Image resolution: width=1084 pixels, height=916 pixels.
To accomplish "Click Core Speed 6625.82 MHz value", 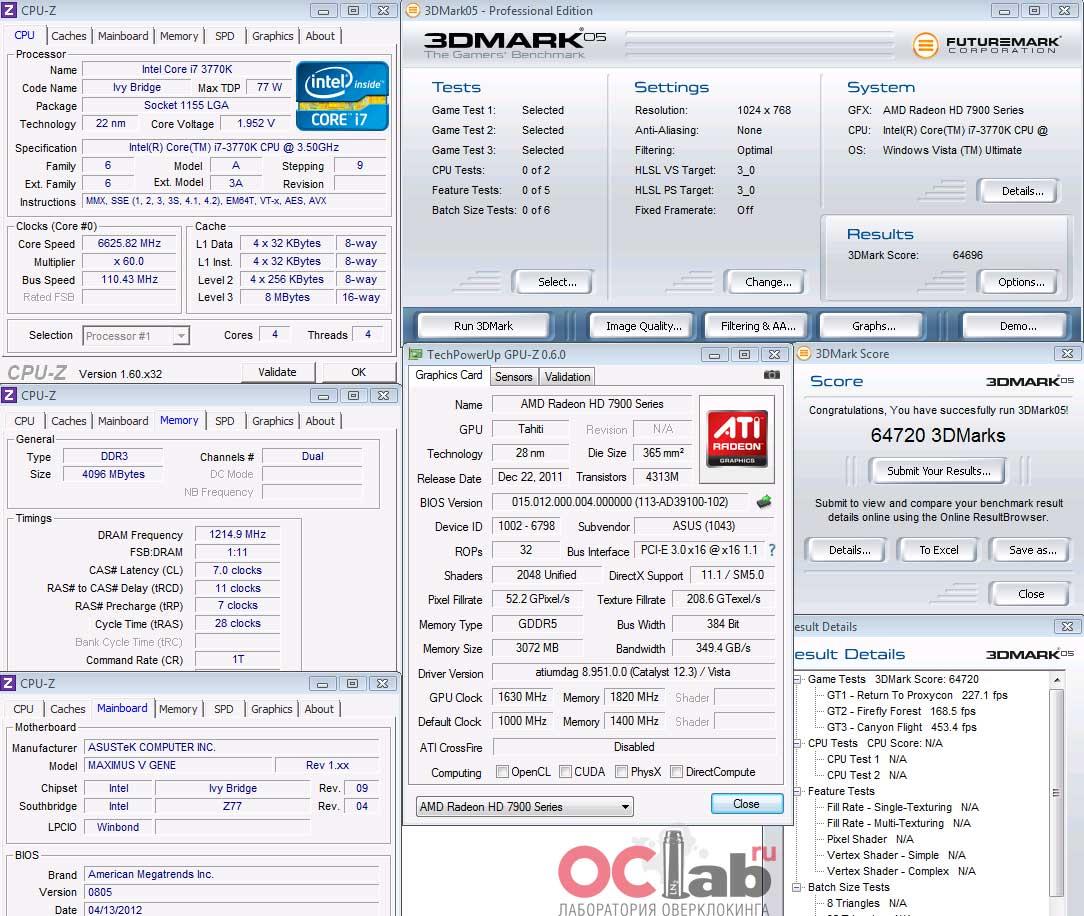I will pyautogui.click(x=129, y=243).
